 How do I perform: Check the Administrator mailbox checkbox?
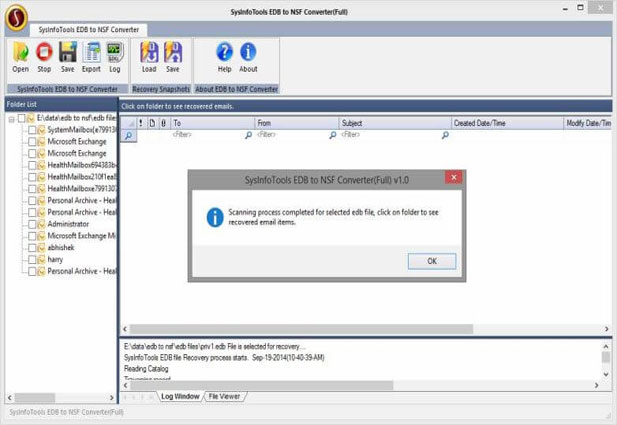(32, 224)
